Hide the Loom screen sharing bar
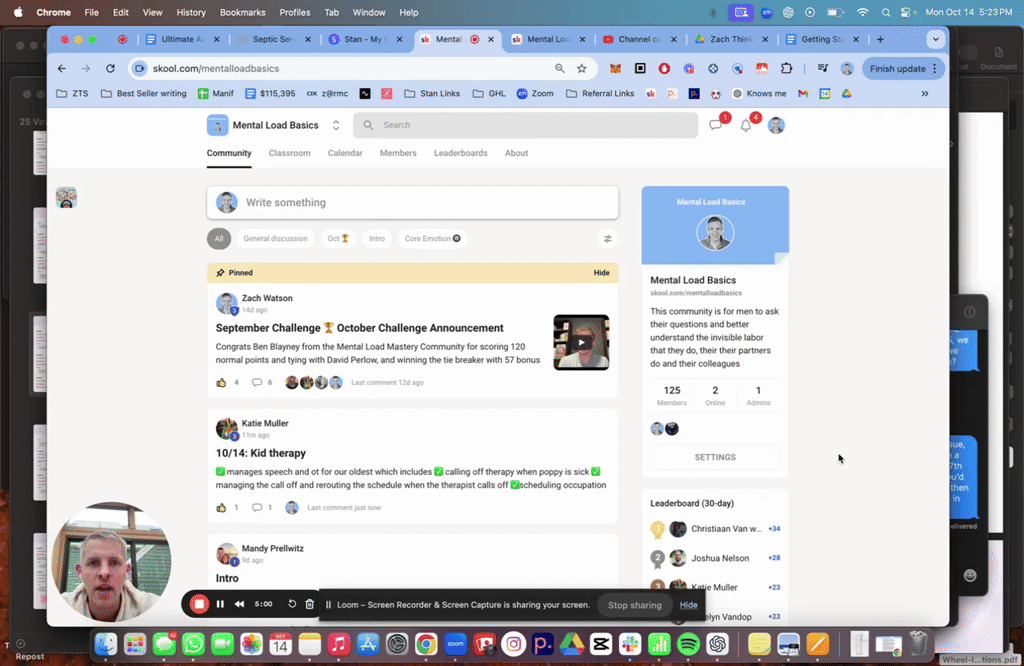 (688, 605)
